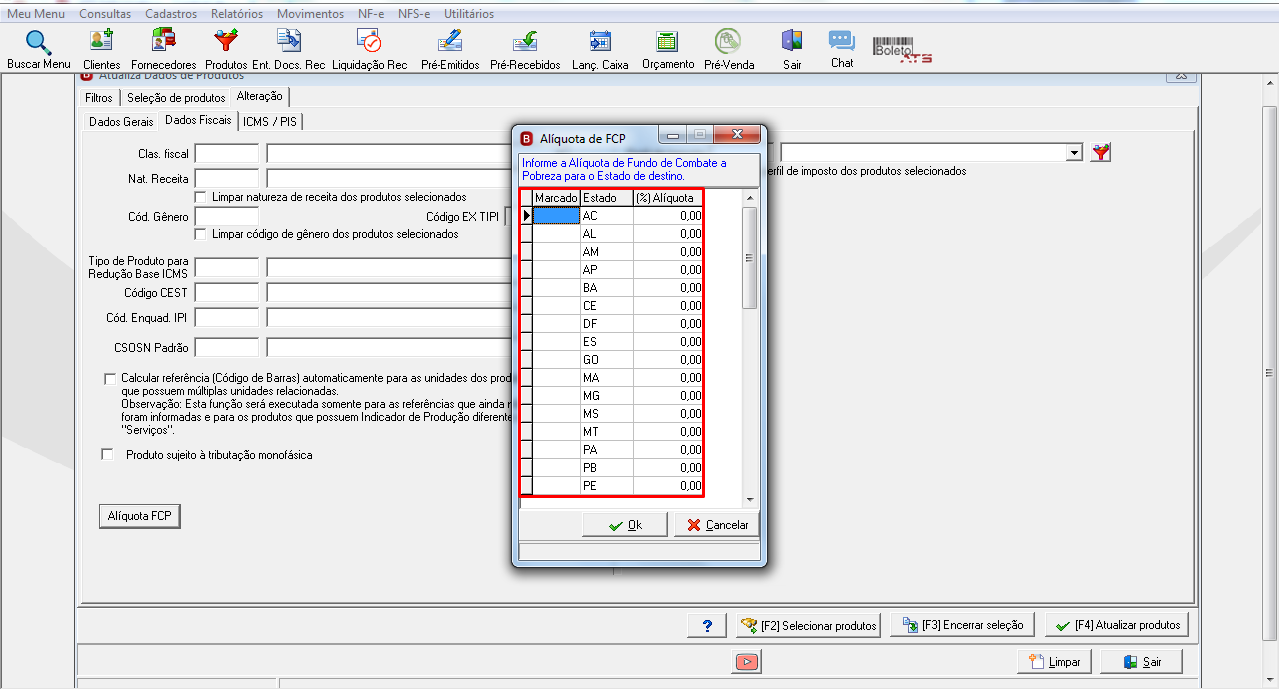Confirm with Ok in FCP dialog

click(x=626, y=525)
